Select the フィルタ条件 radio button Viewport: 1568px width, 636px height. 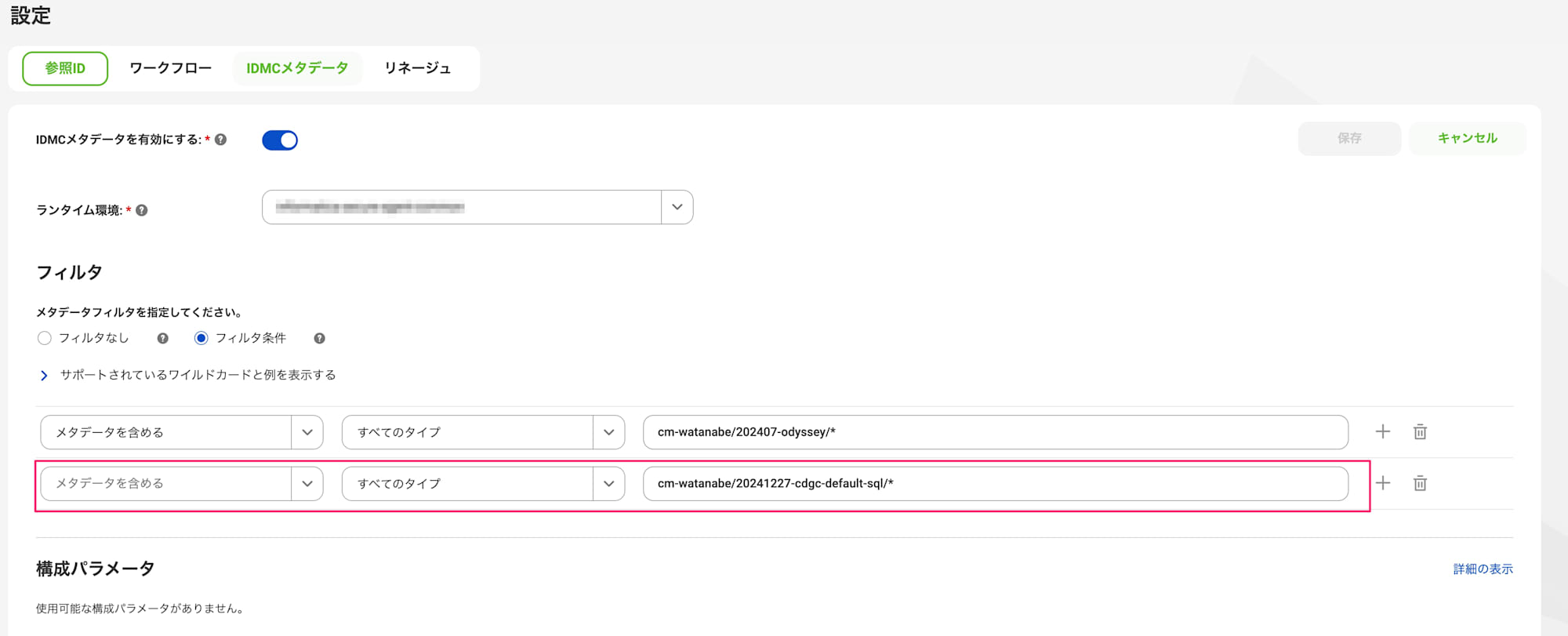click(x=201, y=338)
